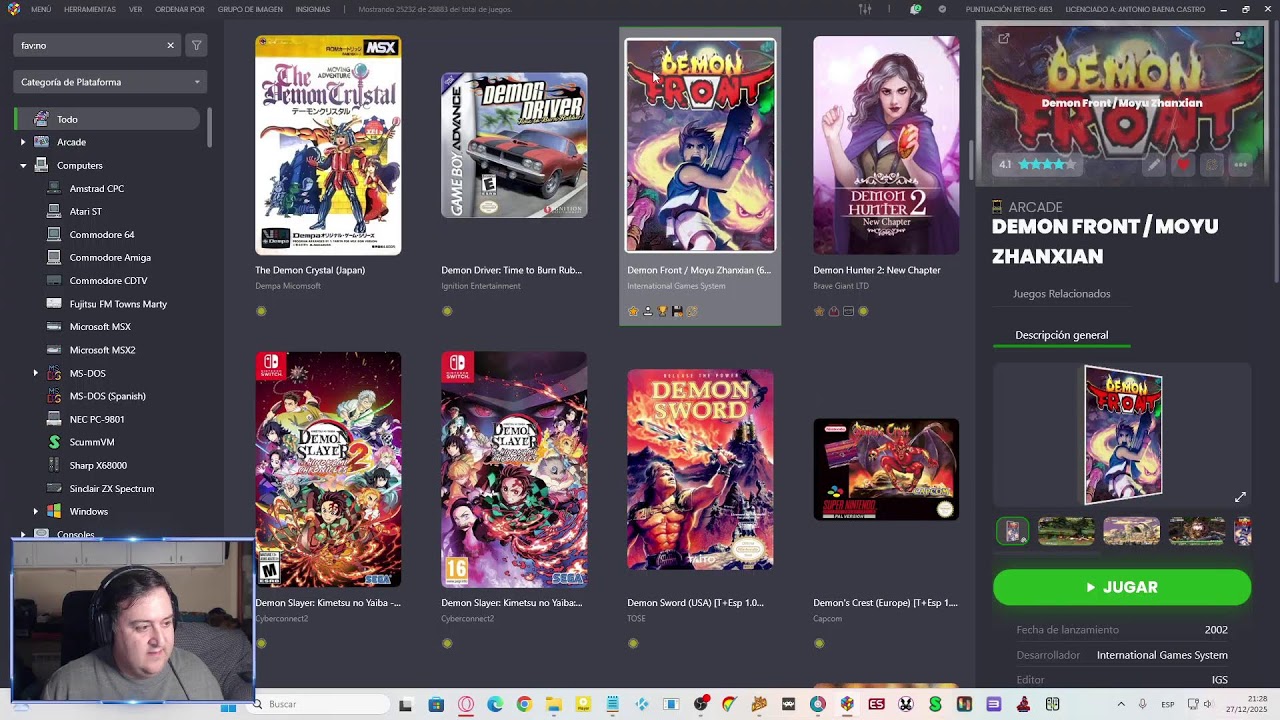Select The Demon Crystal game cover
Screen dimensions: 1280x720
[x=328, y=145]
